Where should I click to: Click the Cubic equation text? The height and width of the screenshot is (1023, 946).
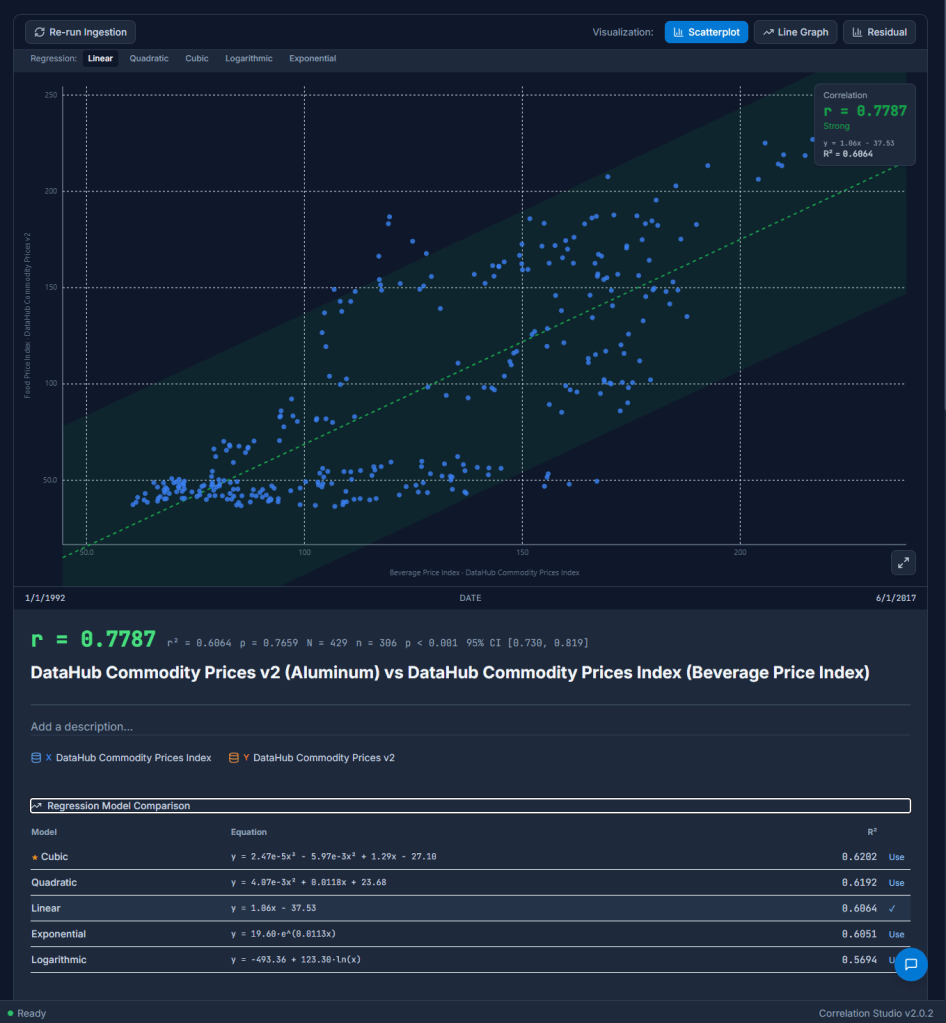point(333,857)
